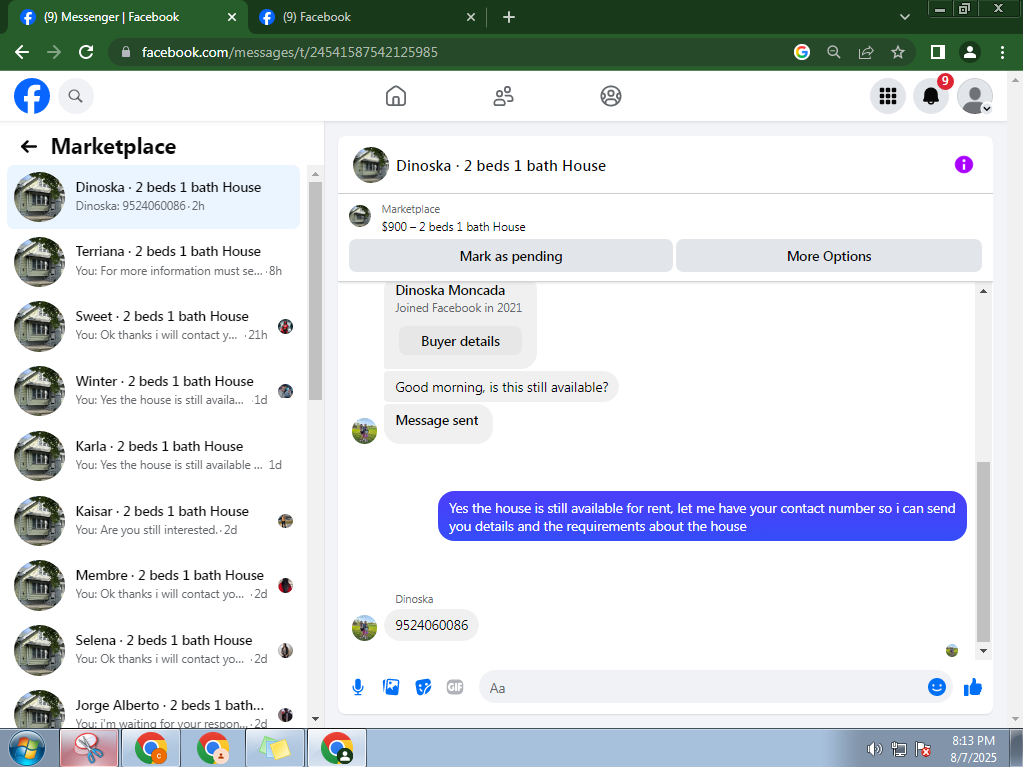Bookmark this page with star icon

898,52
